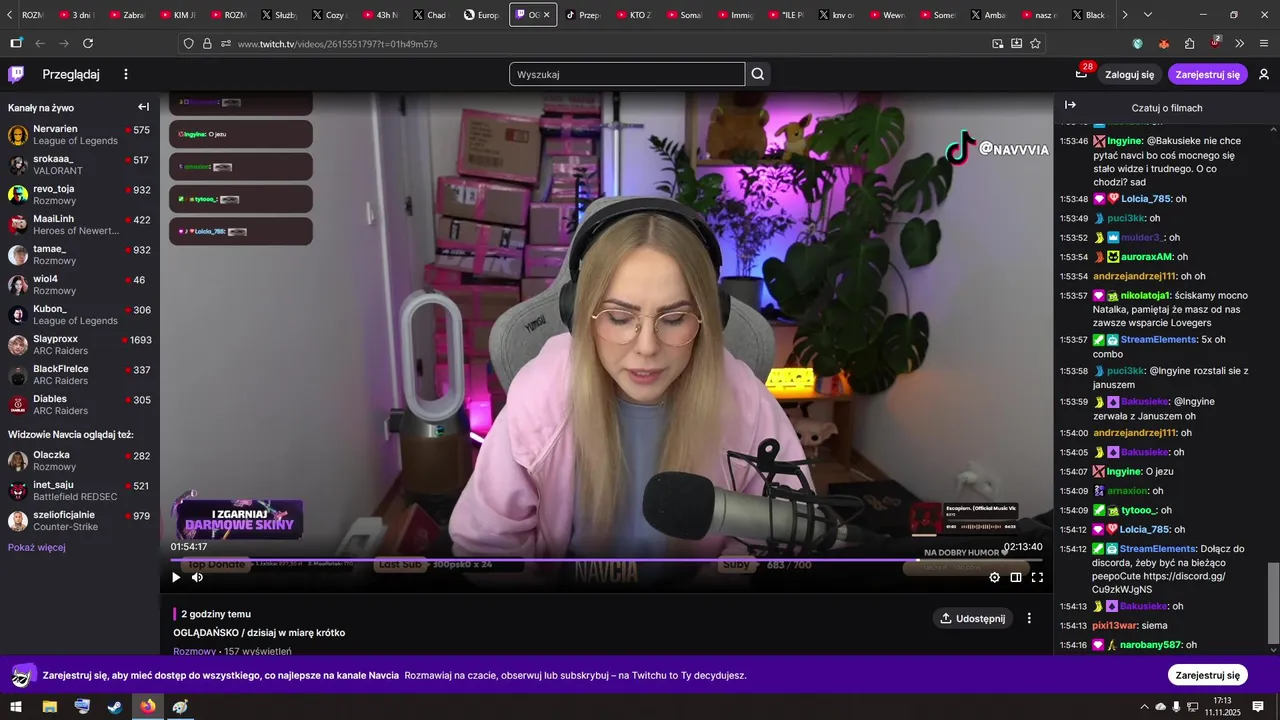Click StreamElements username in combo message
The height and width of the screenshot is (720, 1280).
[1158, 340]
